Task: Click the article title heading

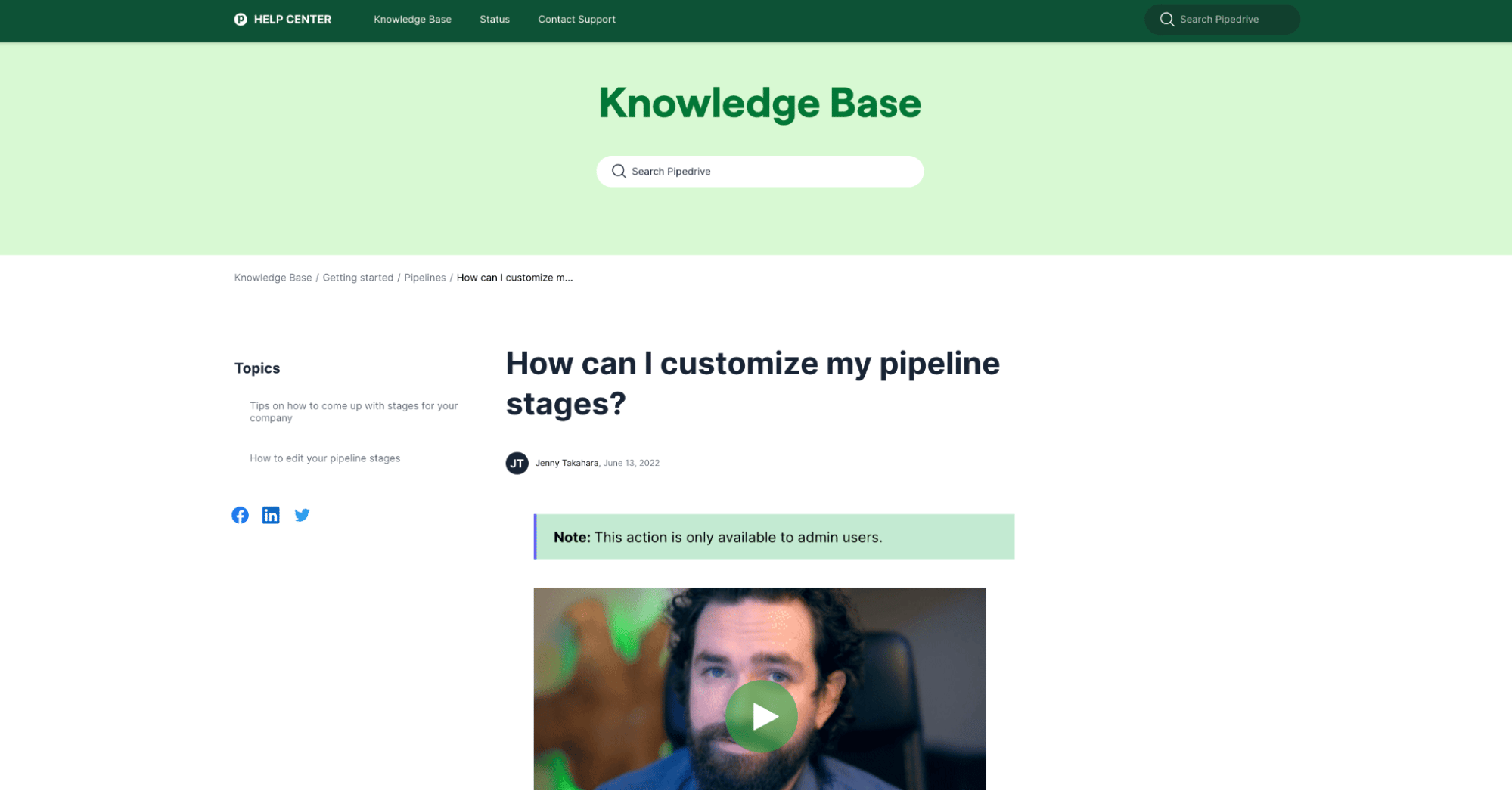Action: point(752,383)
